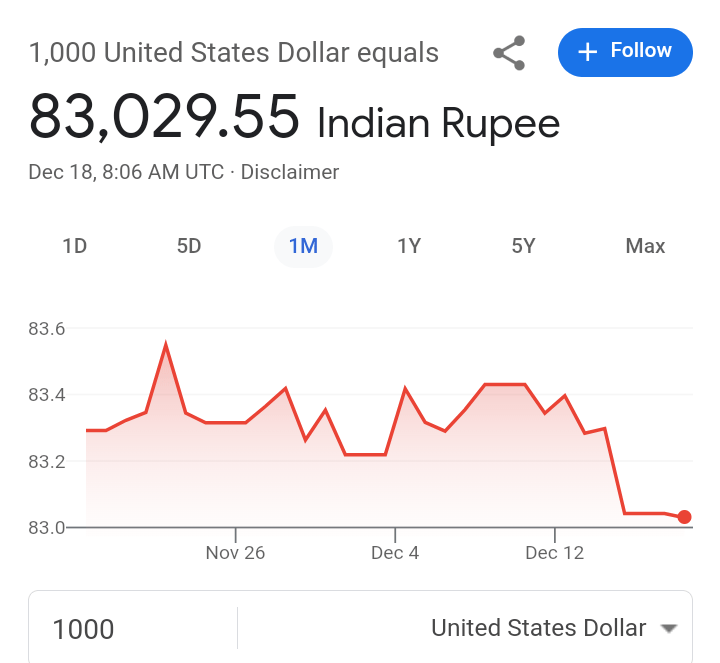Click the currency dropdown arrow
The width and height of the screenshot is (720, 663).
[669, 629]
